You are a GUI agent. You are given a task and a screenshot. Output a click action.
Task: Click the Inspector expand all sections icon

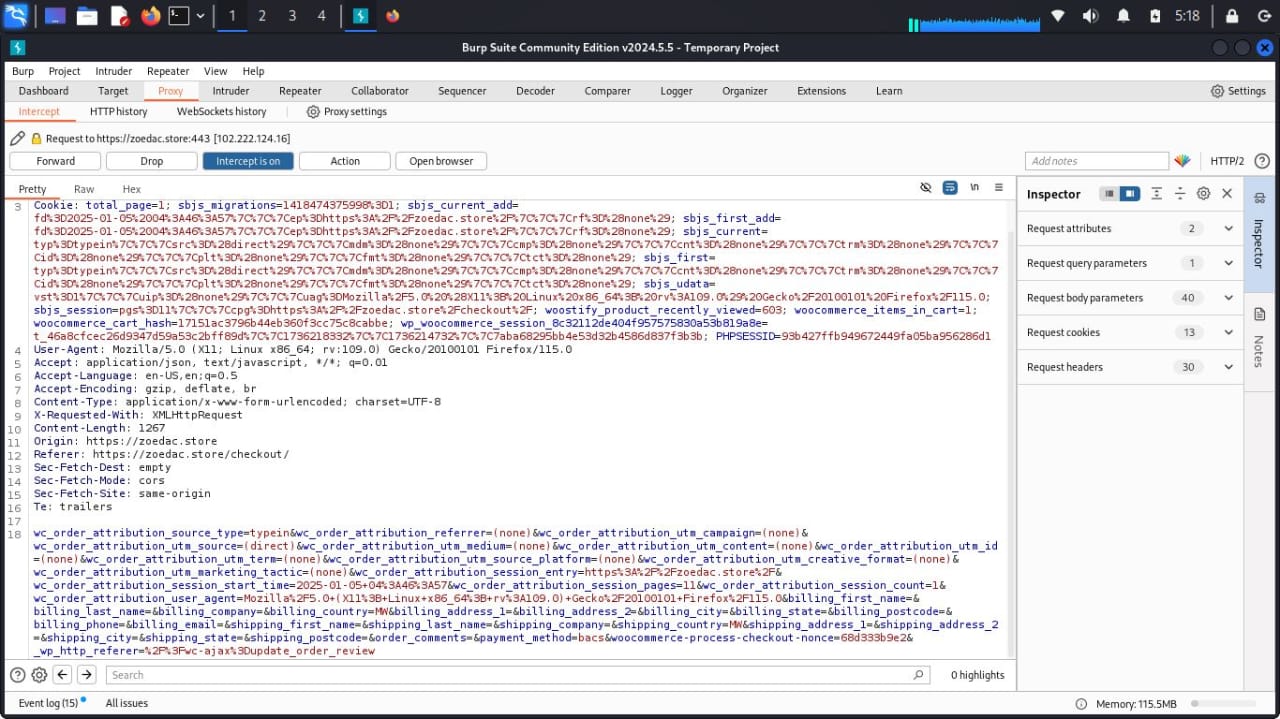(1156, 194)
